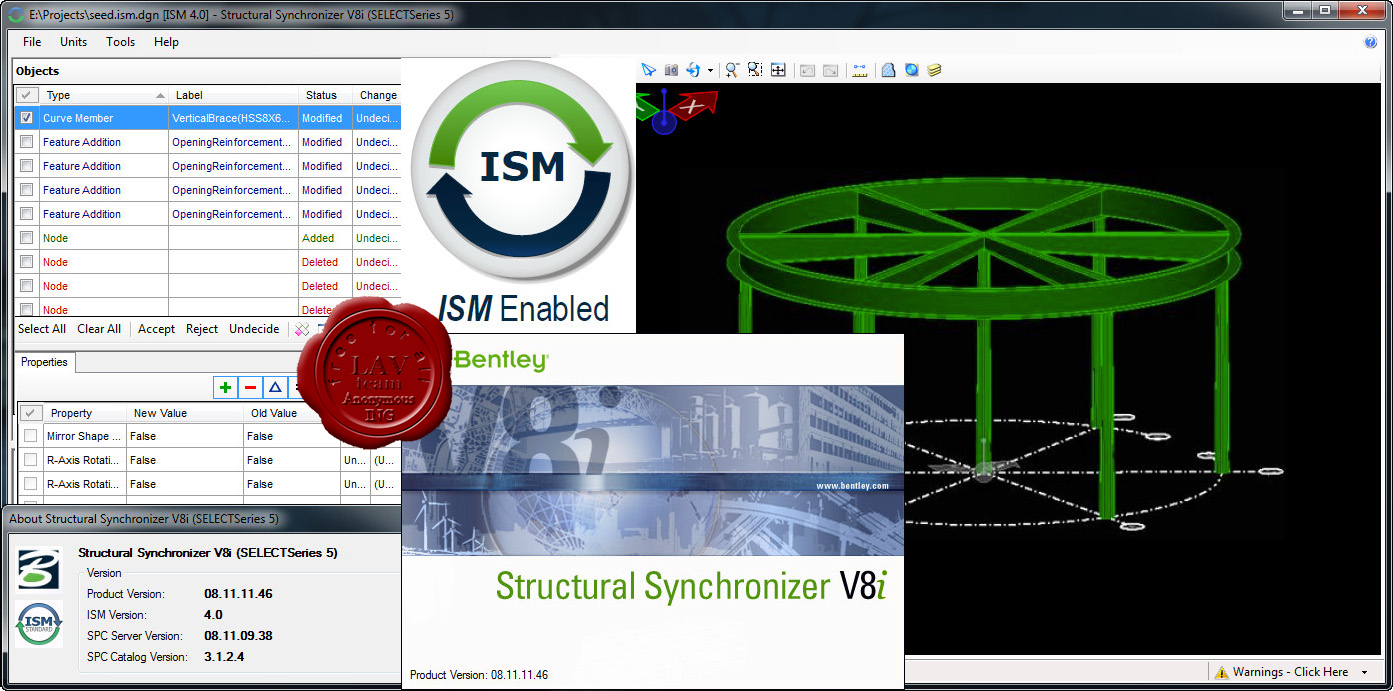1393x691 pixels.
Task: Click the Old Value column header
Action: tap(275, 413)
